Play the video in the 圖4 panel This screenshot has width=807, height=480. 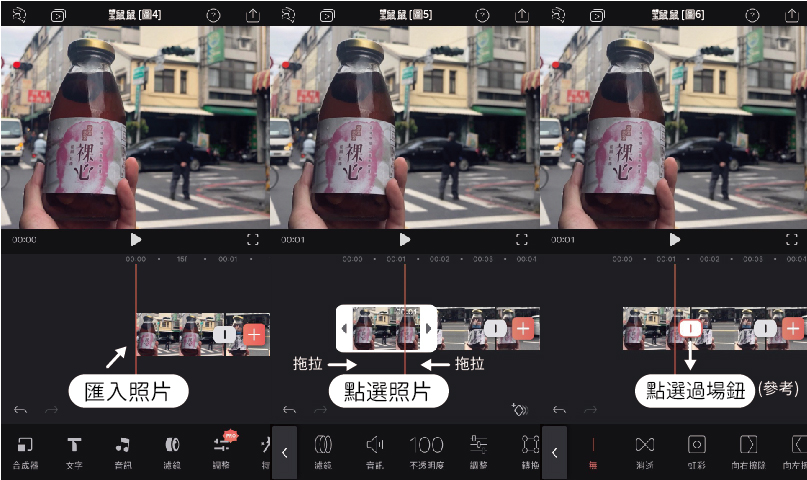[135, 239]
